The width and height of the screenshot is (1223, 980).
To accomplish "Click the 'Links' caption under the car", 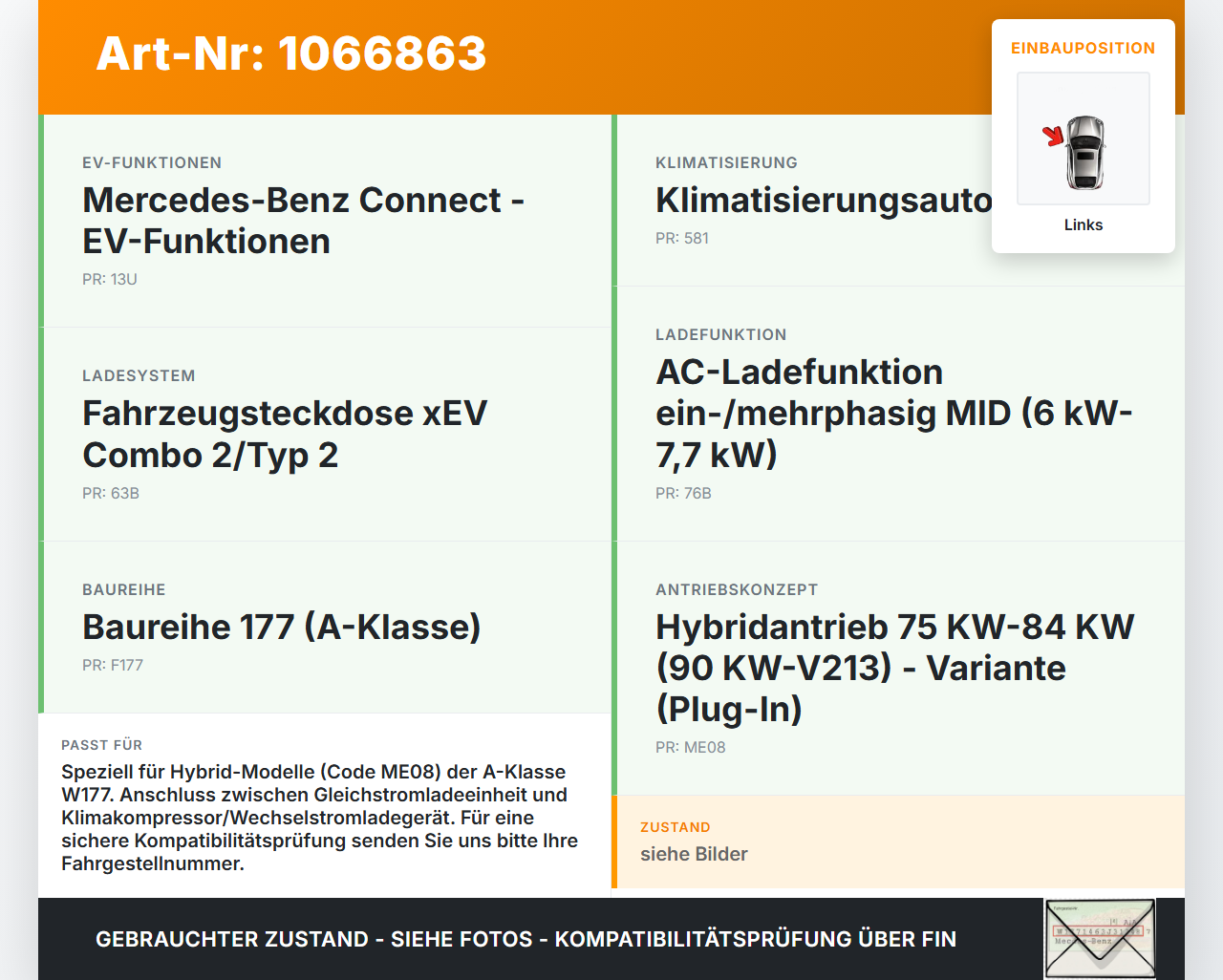I will point(1084,224).
